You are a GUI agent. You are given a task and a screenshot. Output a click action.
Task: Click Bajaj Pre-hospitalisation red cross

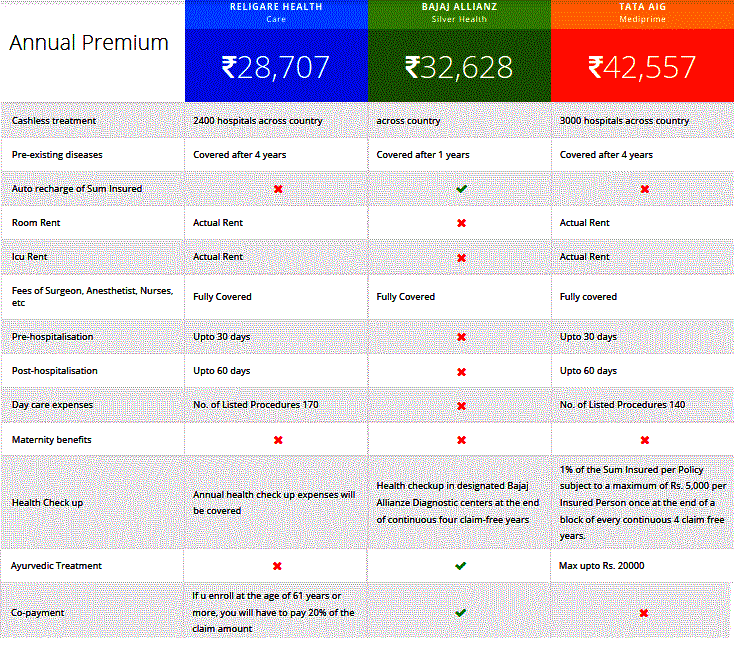point(461,337)
